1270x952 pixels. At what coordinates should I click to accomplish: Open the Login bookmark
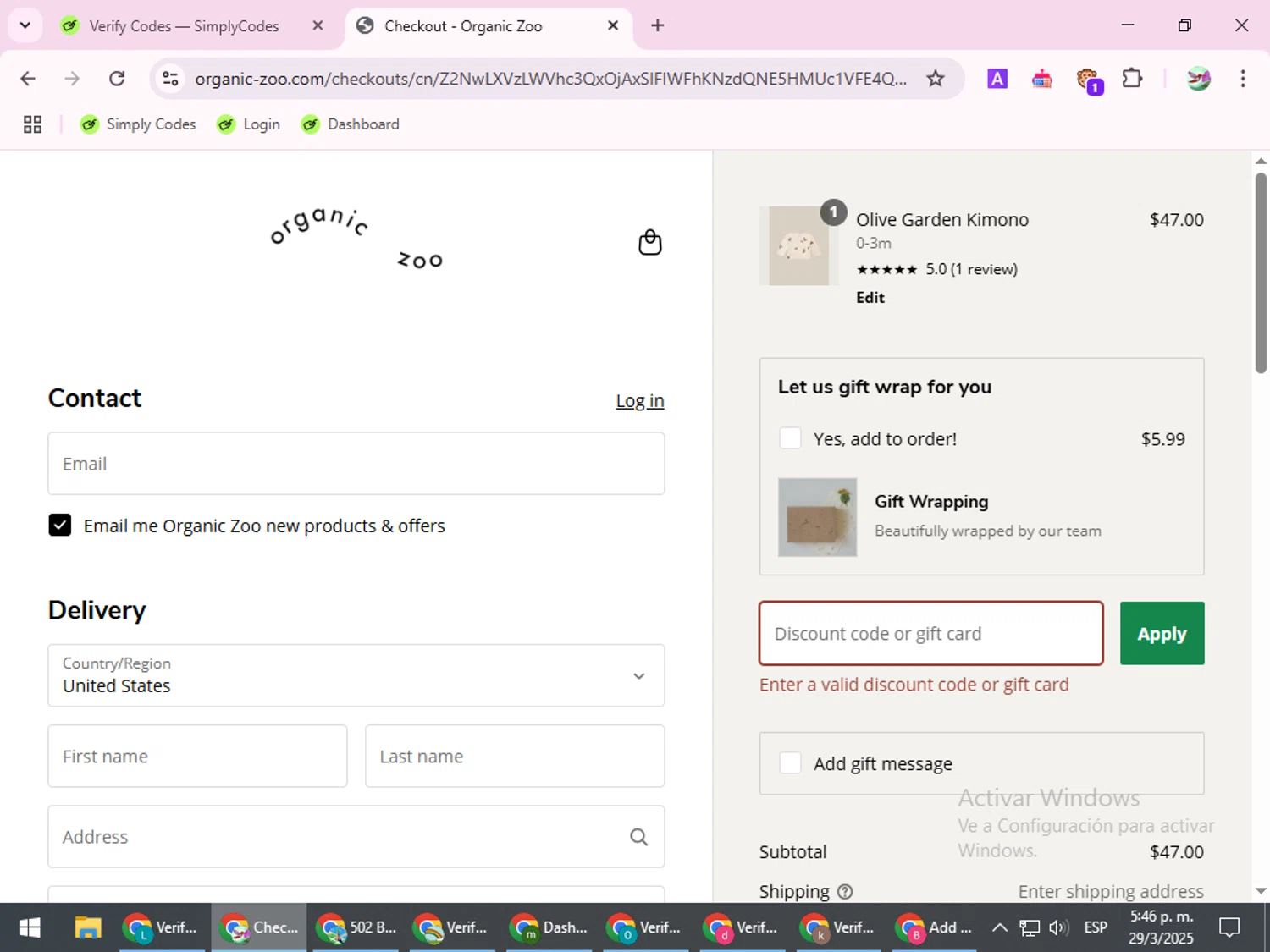[248, 124]
